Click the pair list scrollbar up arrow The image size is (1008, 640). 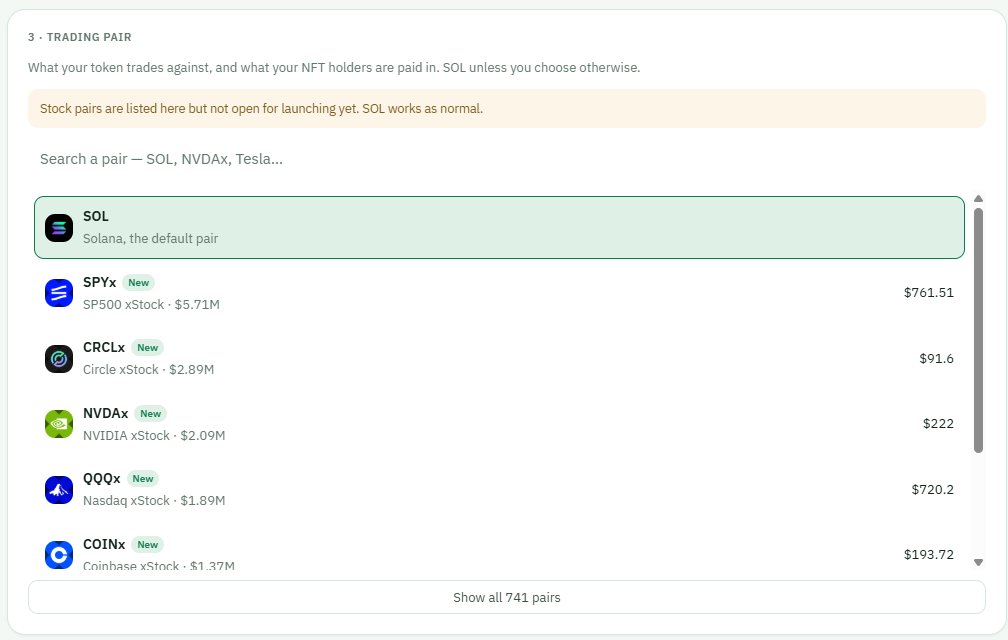[x=978, y=199]
